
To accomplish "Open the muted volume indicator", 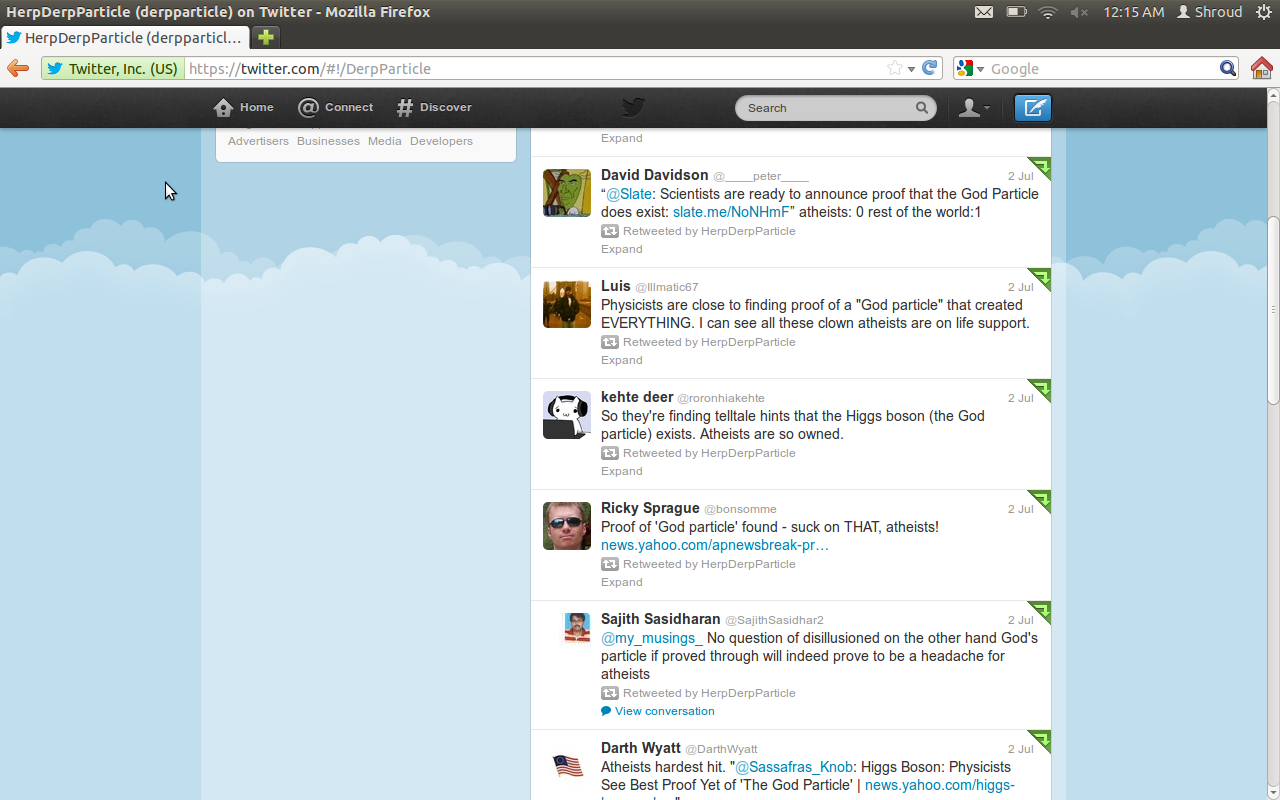I will point(1079,12).
